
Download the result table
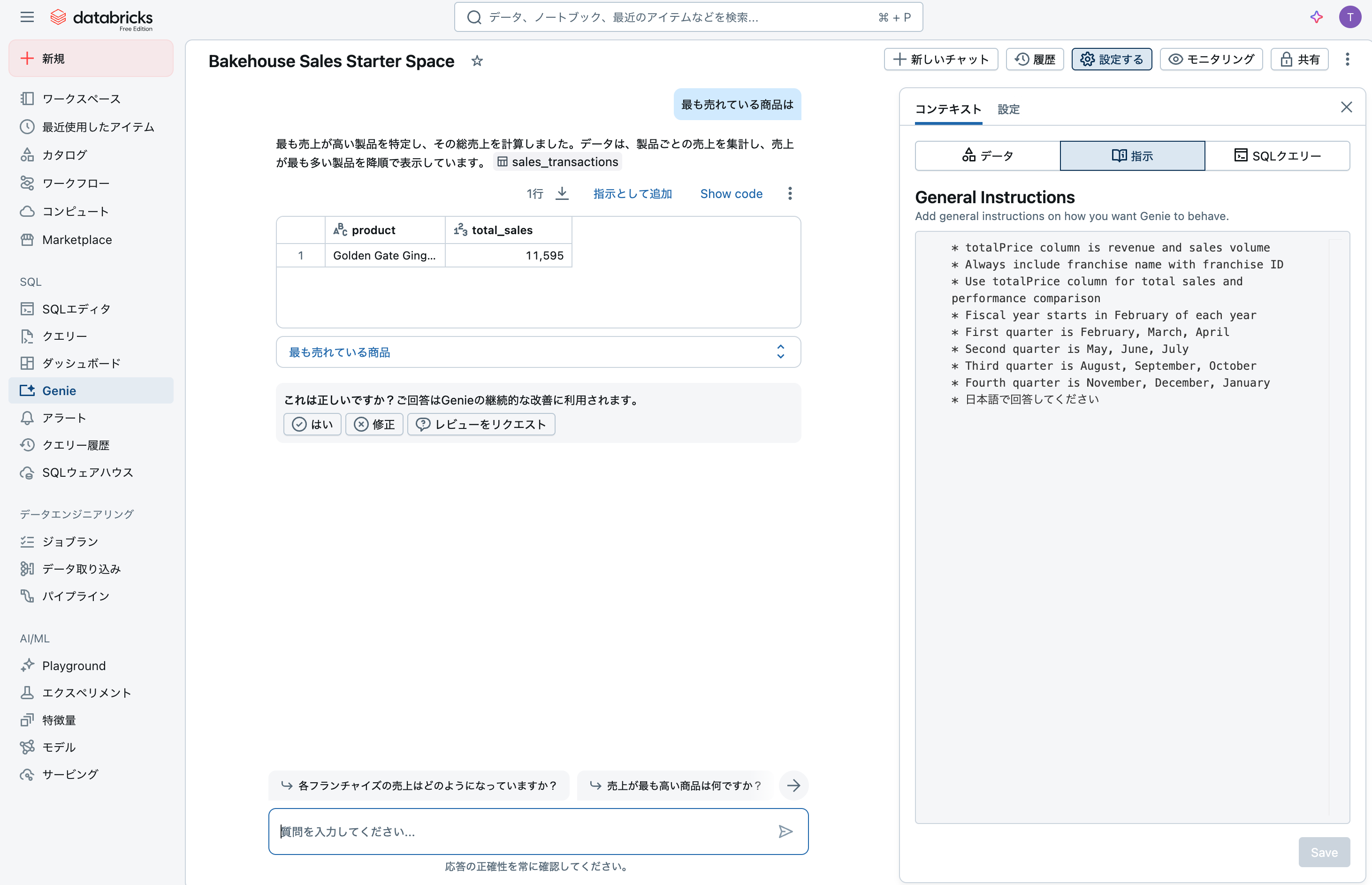coord(562,194)
